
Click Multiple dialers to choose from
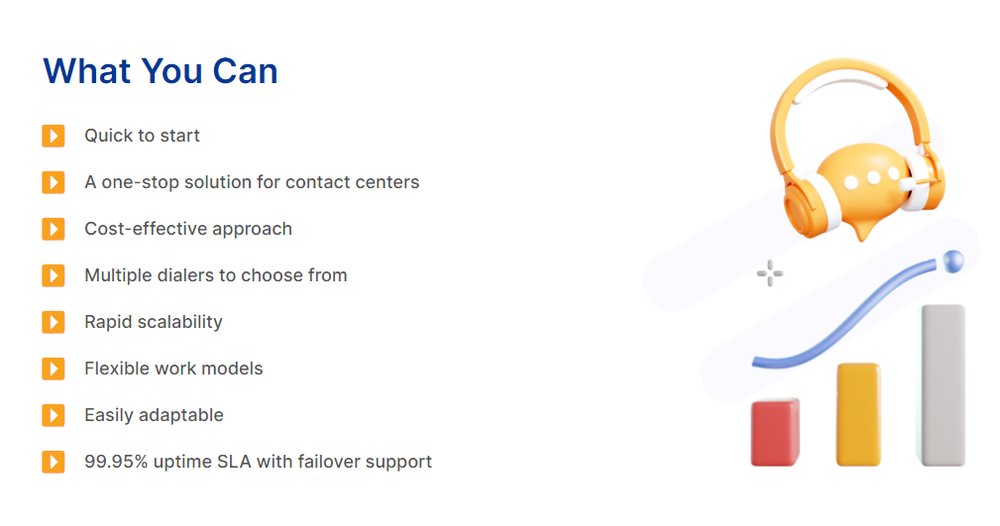pos(216,275)
